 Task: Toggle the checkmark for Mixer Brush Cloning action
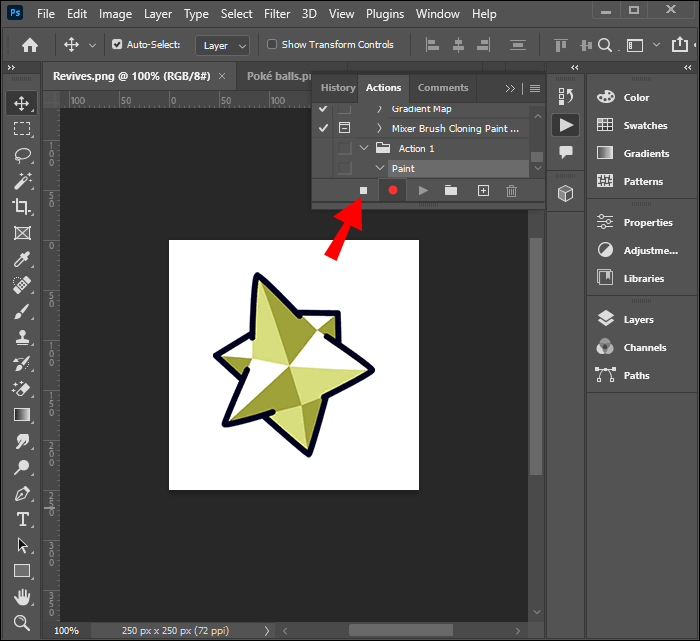click(322, 128)
